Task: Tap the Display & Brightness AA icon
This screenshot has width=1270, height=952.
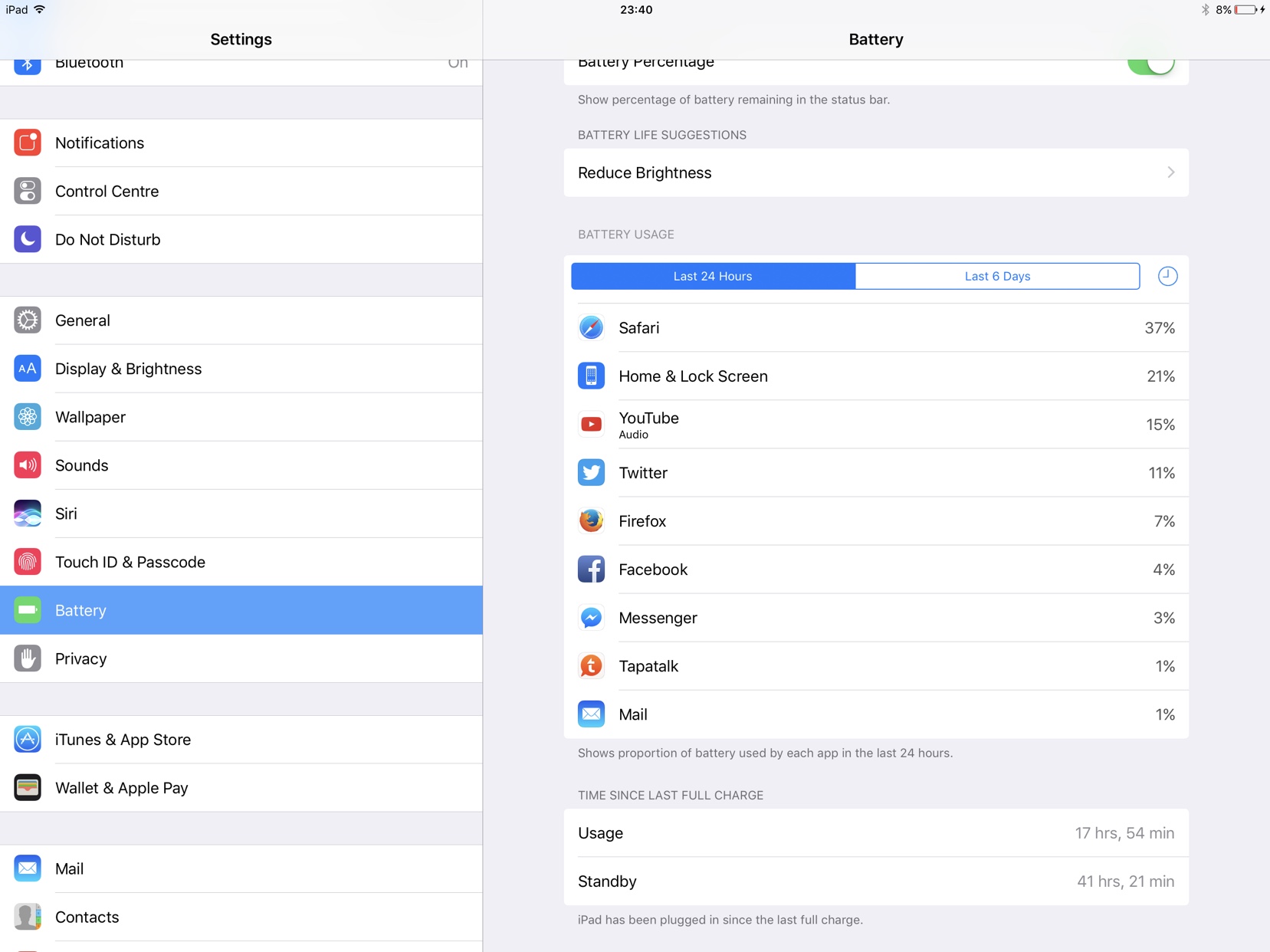Action: 28,369
